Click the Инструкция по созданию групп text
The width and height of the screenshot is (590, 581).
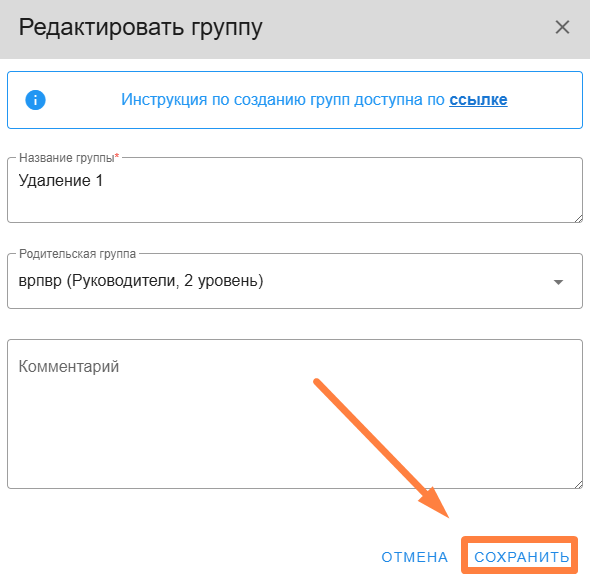235,100
